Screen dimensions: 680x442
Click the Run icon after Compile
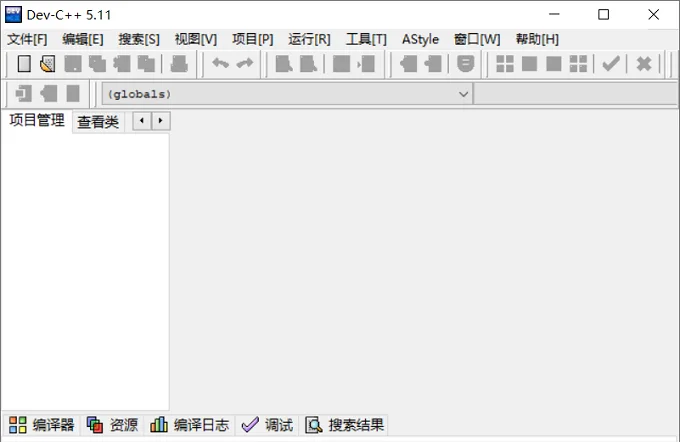tap(529, 64)
